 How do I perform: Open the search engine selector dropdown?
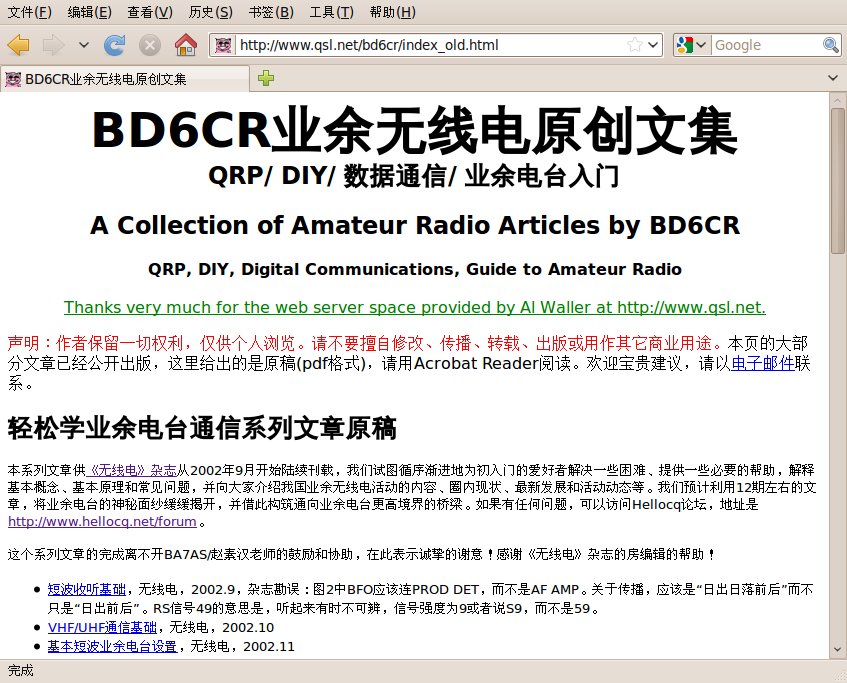click(x=691, y=45)
